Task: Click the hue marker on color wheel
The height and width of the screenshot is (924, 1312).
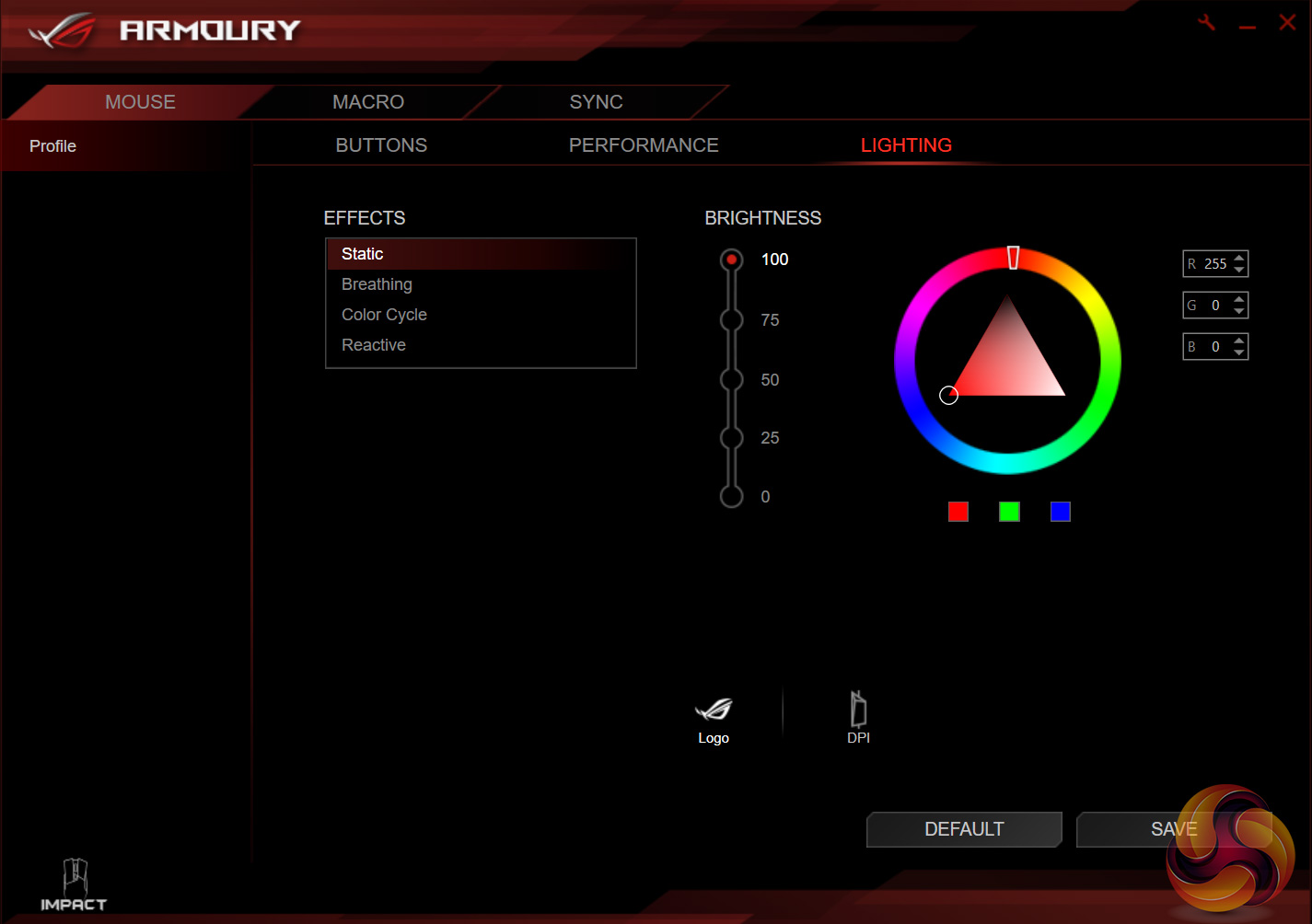Action: coord(1013,258)
